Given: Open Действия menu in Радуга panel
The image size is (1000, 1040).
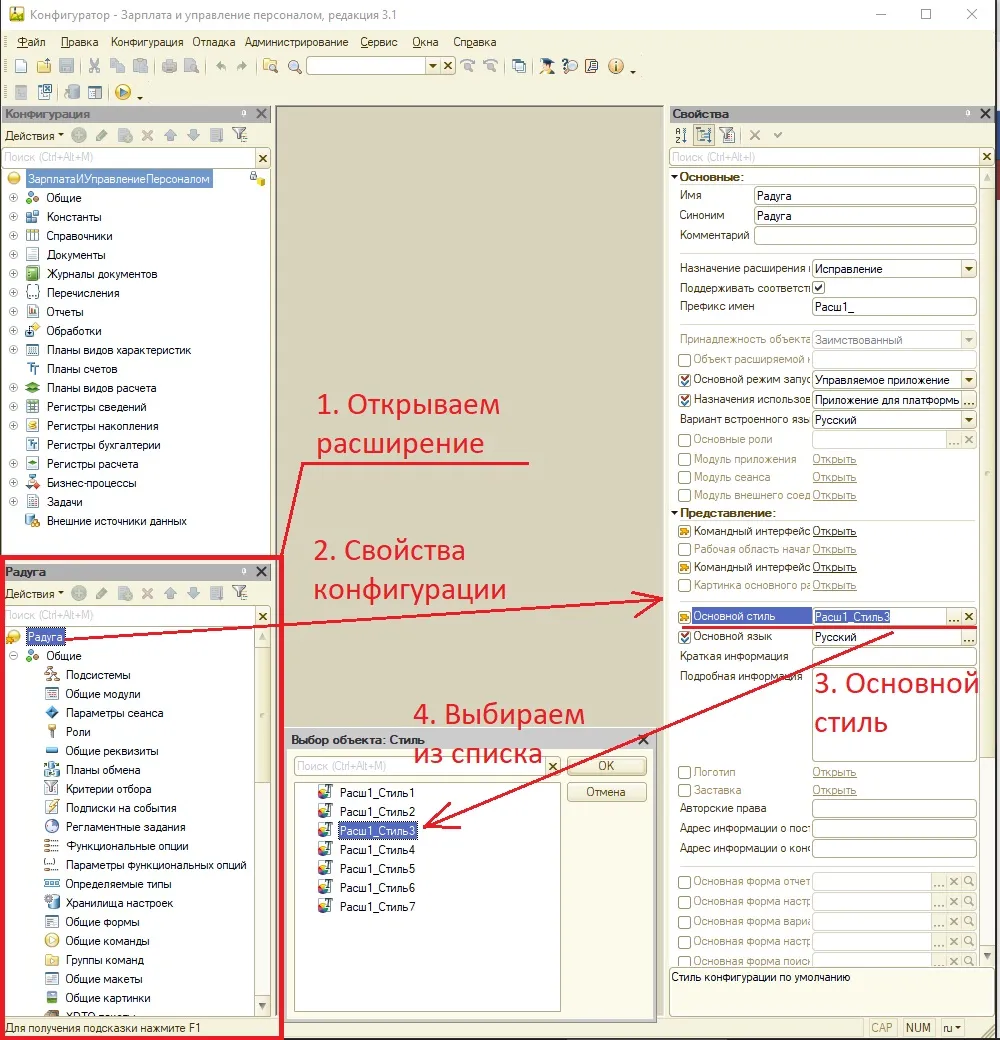Looking at the screenshot, I should point(34,594).
